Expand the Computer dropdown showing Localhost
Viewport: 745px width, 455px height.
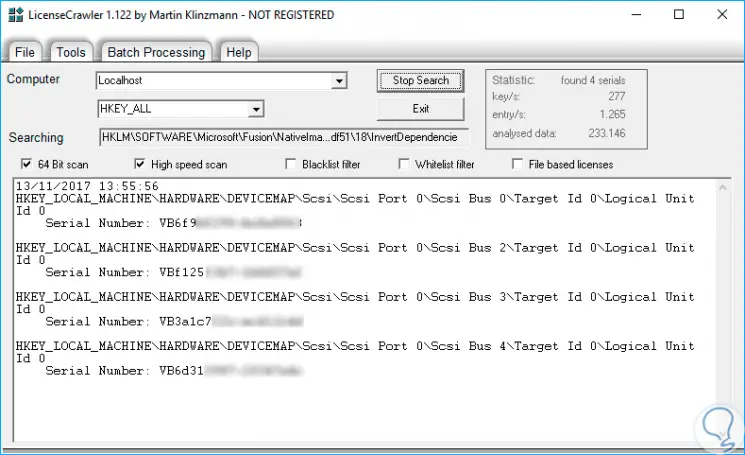tap(339, 81)
